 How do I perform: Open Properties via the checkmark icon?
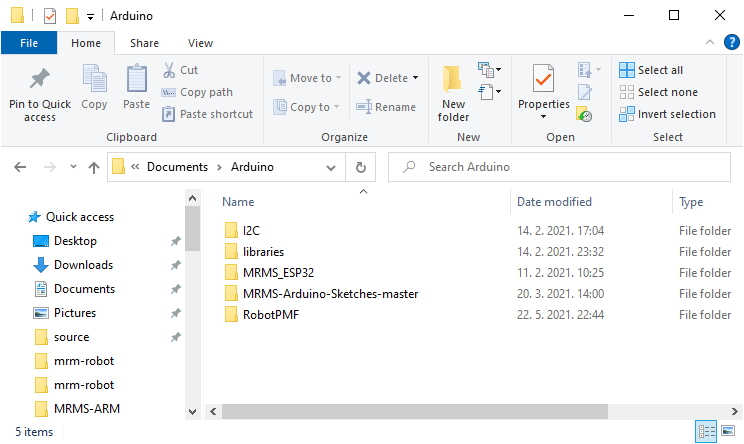pos(543,79)
